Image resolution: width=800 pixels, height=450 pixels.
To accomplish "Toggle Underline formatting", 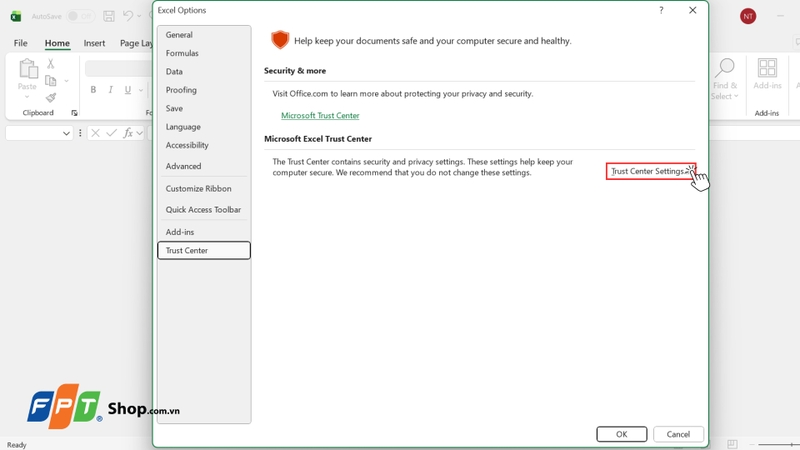I will 128,90.
